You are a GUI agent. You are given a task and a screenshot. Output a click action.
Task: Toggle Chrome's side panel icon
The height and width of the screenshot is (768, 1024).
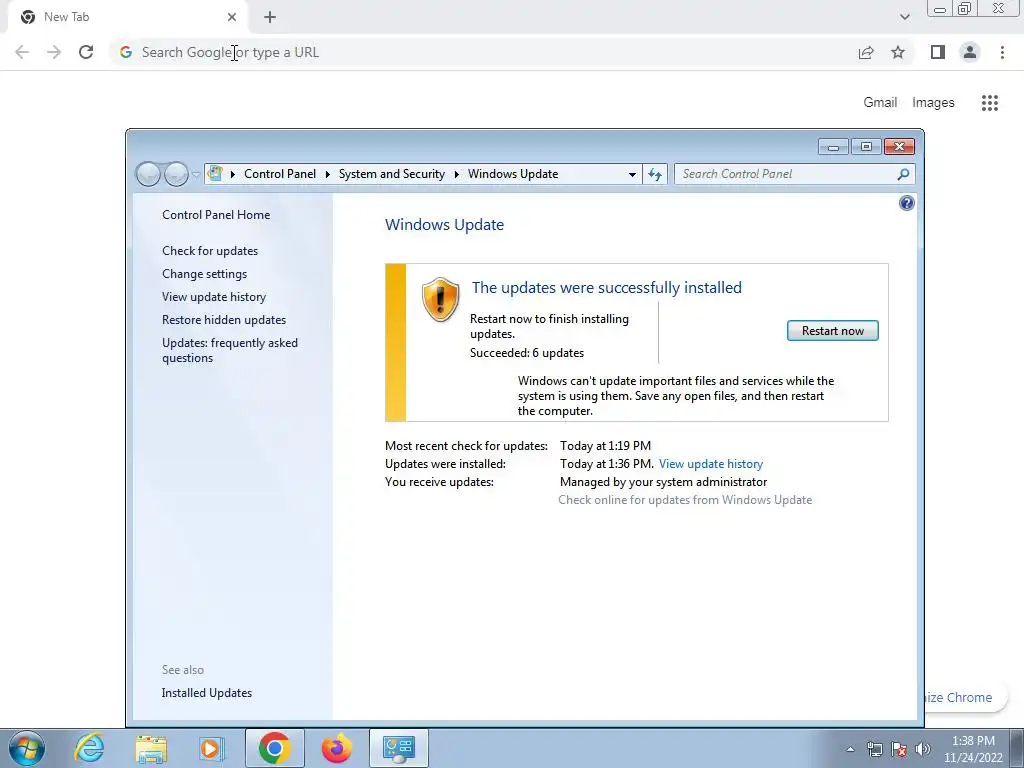tap(938, 52)
